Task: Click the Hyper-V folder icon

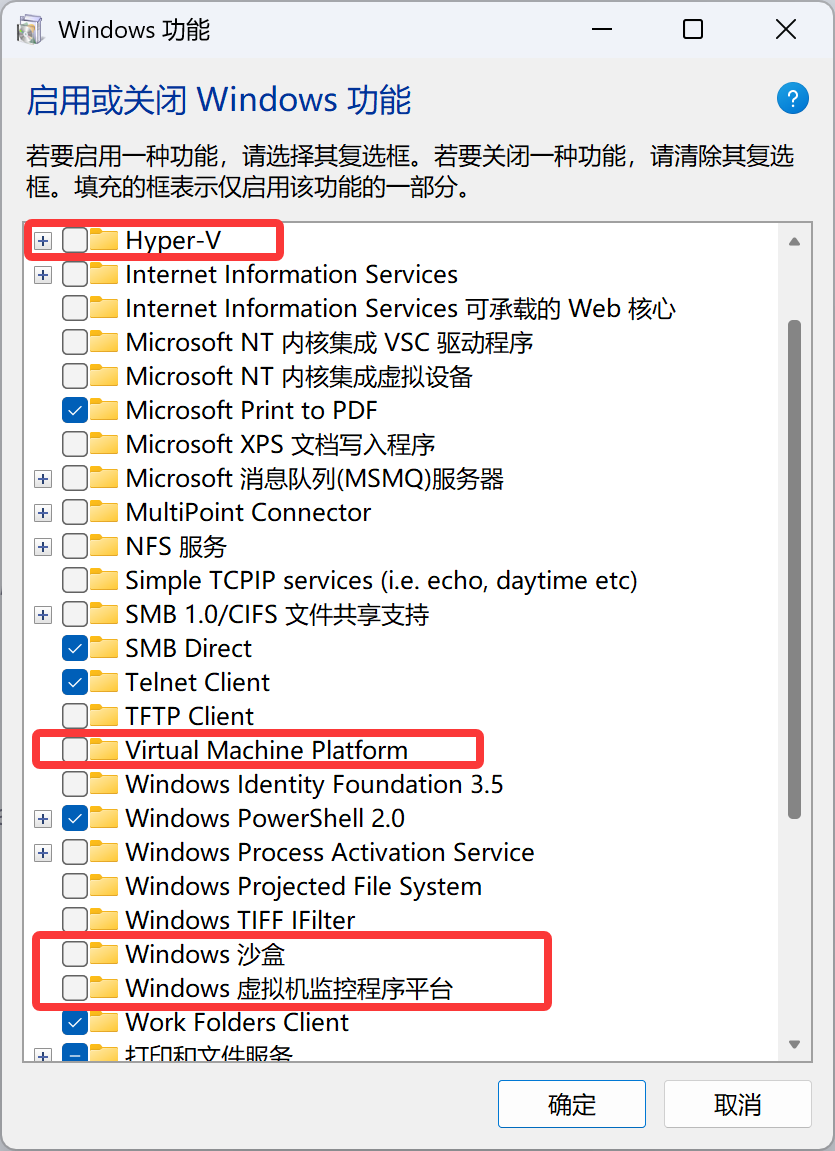Action: click(103, 240)
